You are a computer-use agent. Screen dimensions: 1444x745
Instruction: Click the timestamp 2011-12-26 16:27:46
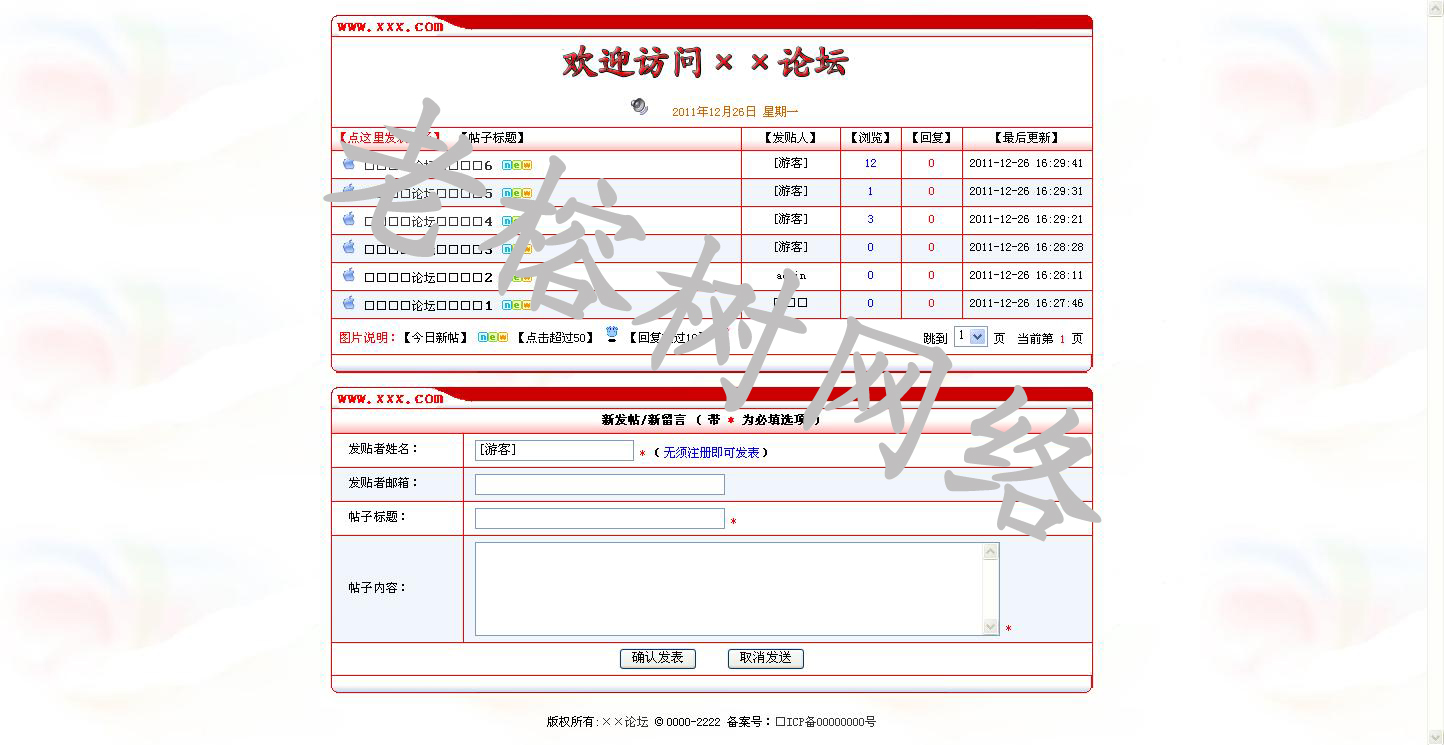1026,303
